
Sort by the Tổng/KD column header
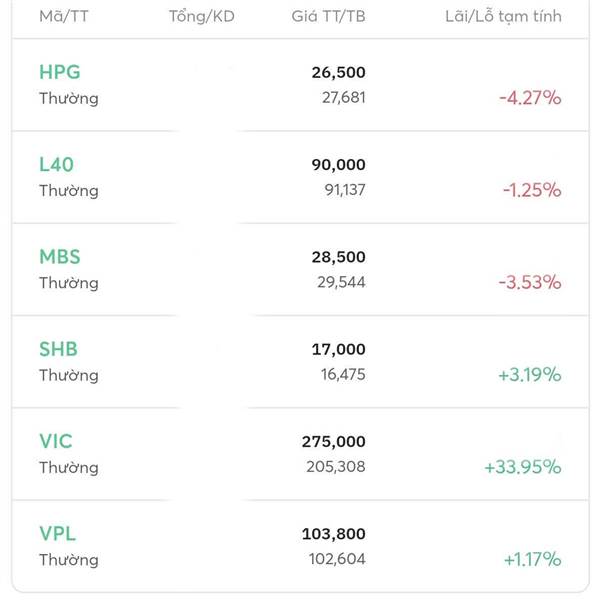(201, 16)
